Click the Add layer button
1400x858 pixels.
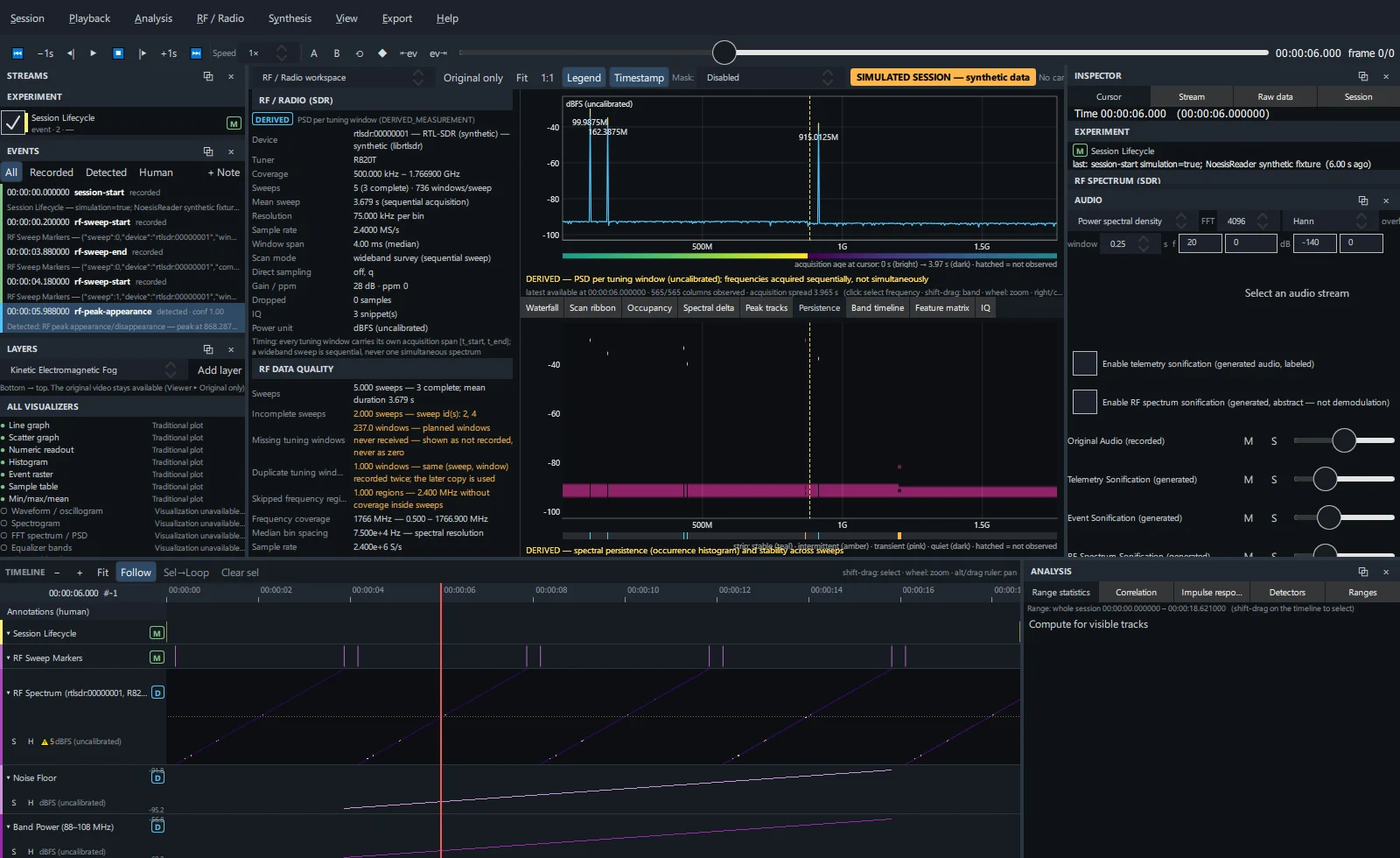coord(219,370)
